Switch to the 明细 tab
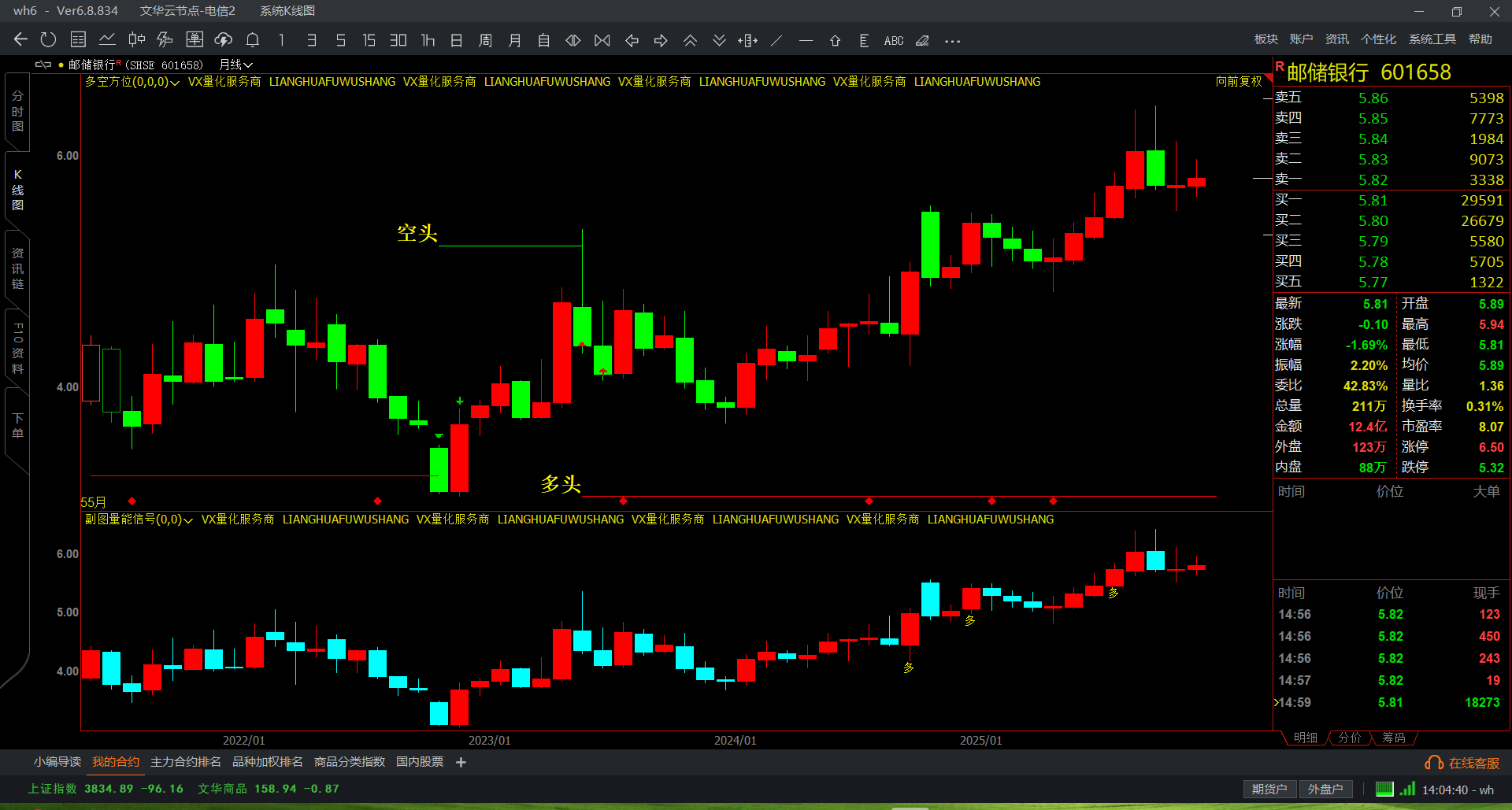Screen dimensions: 1512x810 tap(1306, 738)
